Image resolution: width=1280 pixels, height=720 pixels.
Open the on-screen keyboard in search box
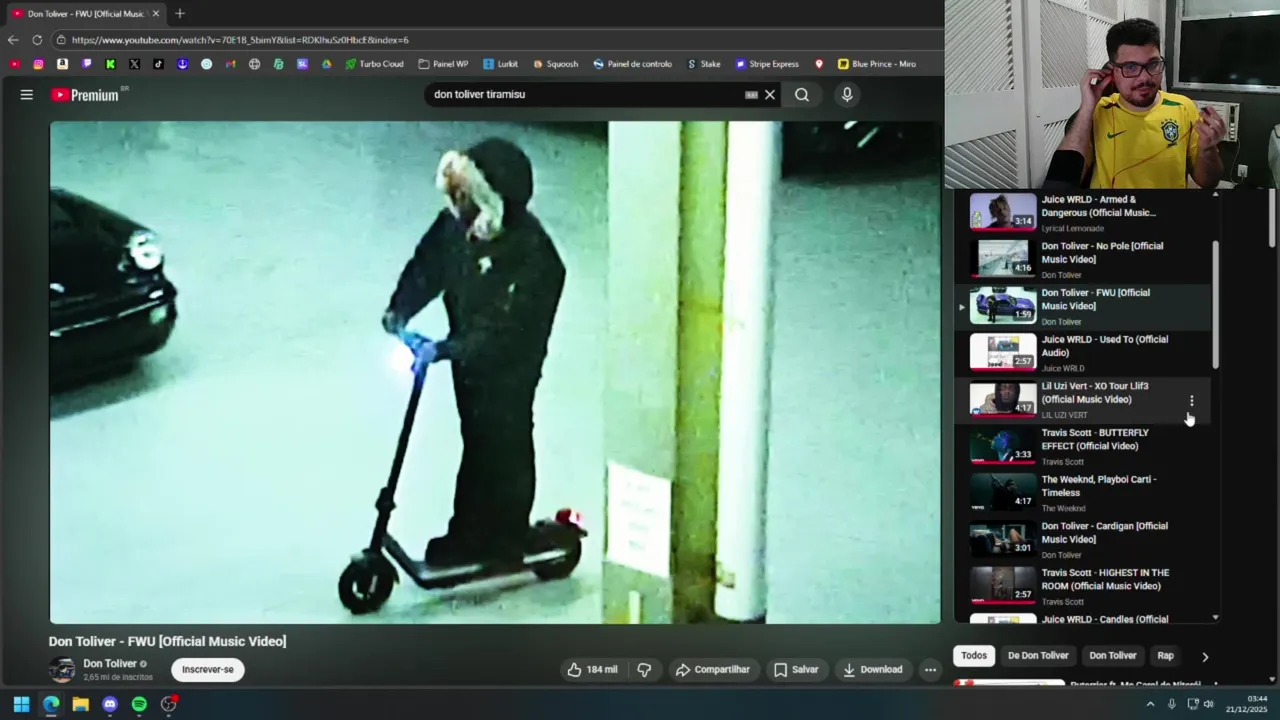751,95
